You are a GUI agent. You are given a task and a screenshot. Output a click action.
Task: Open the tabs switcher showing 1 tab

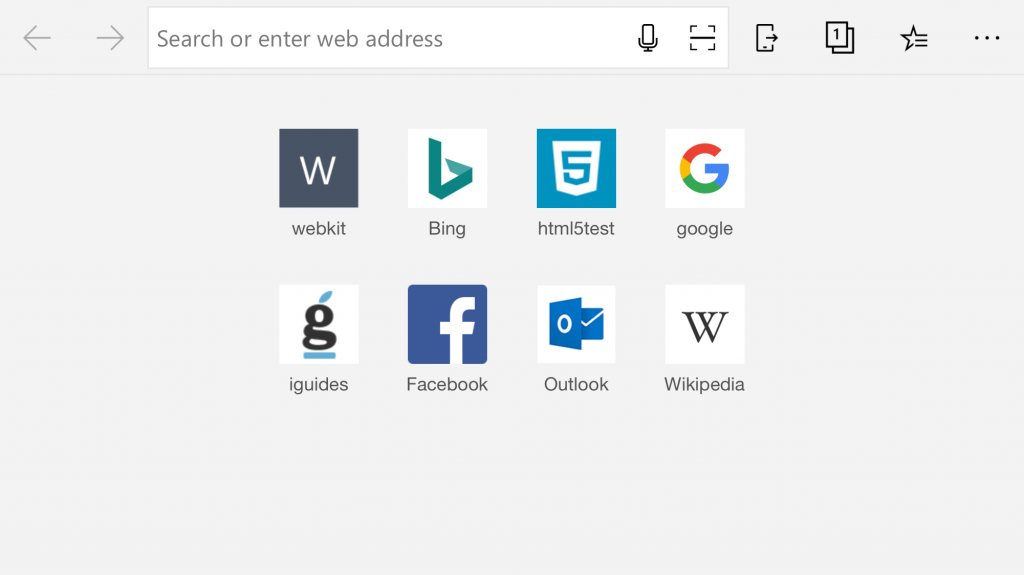click(x=840, y=38)
